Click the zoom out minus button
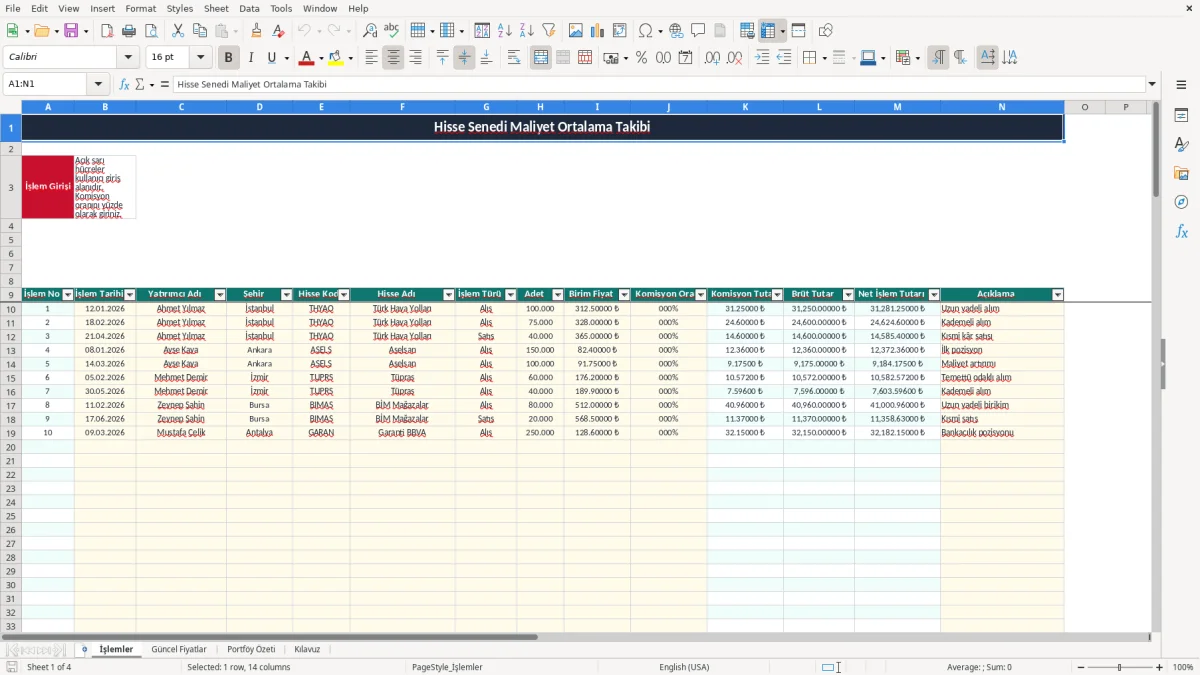 1081,667
